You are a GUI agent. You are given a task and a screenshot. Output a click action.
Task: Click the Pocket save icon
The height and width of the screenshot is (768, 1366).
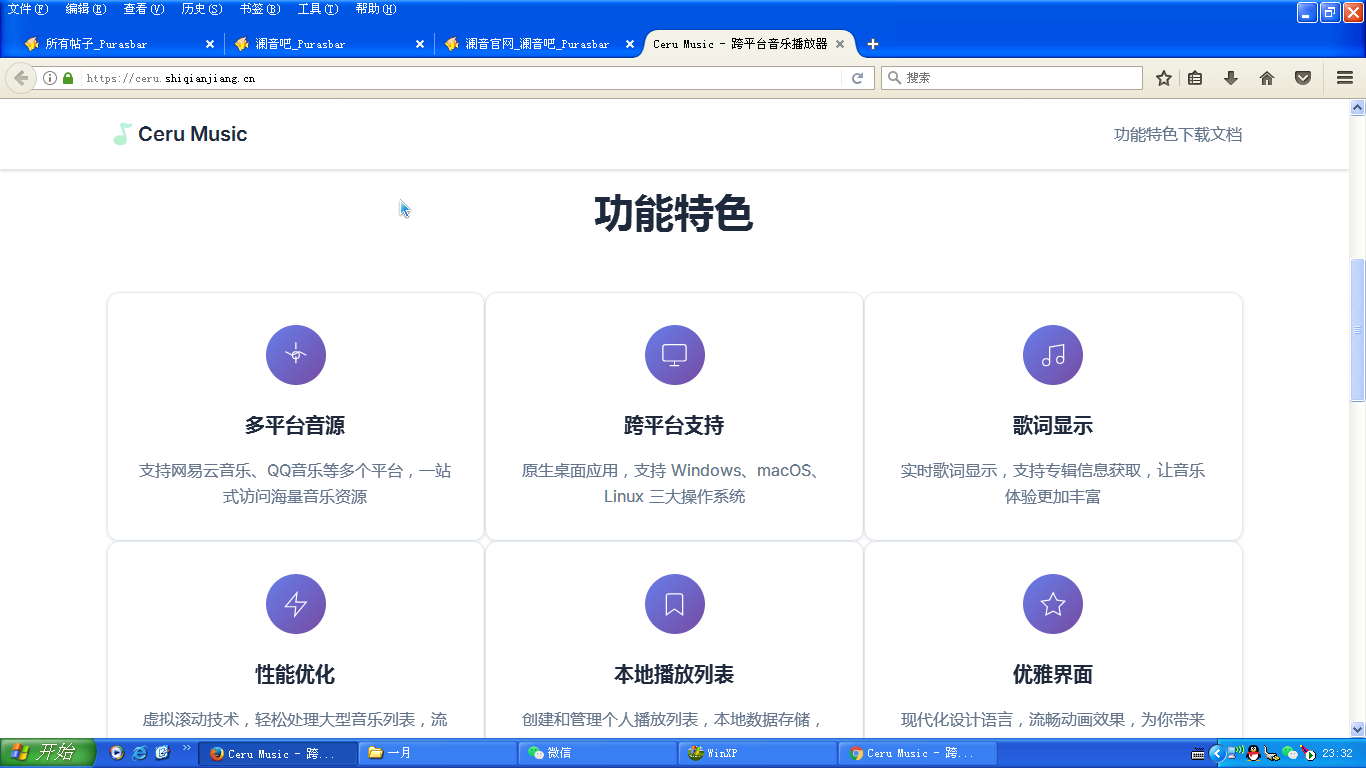(1303, 78)
